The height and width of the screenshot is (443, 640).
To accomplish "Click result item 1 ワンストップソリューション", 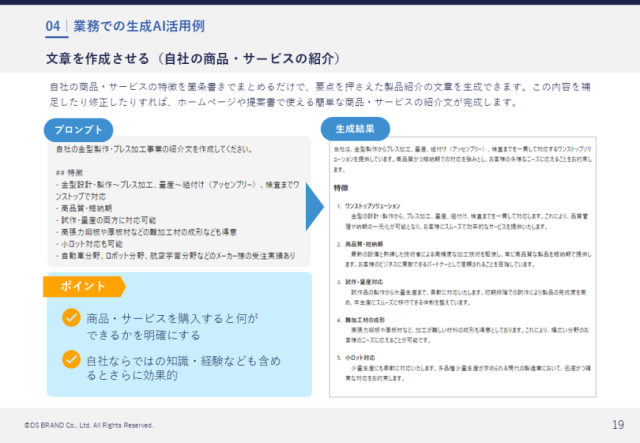I will (x=373, y=206).
